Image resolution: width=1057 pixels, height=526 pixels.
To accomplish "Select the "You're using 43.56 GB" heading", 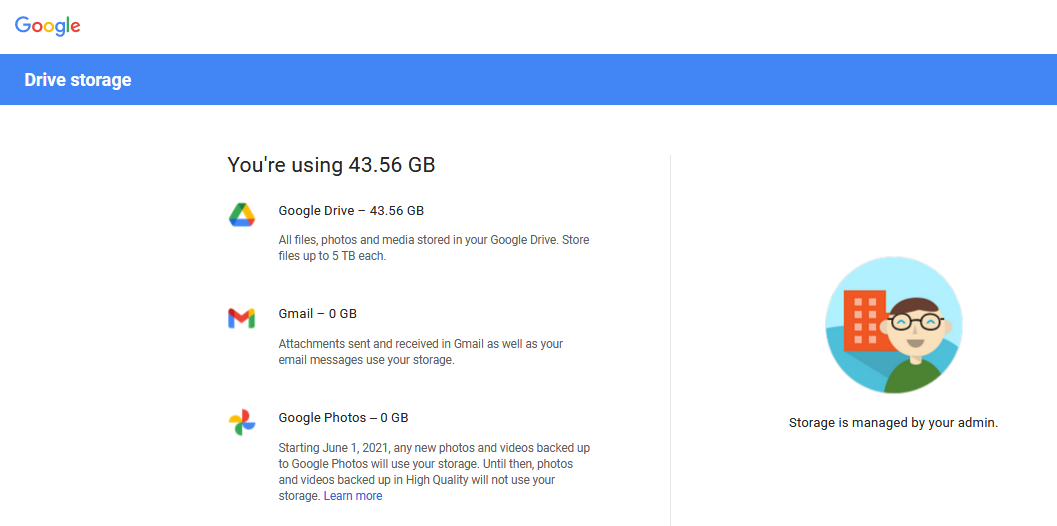I will click(x=331, y=165).
